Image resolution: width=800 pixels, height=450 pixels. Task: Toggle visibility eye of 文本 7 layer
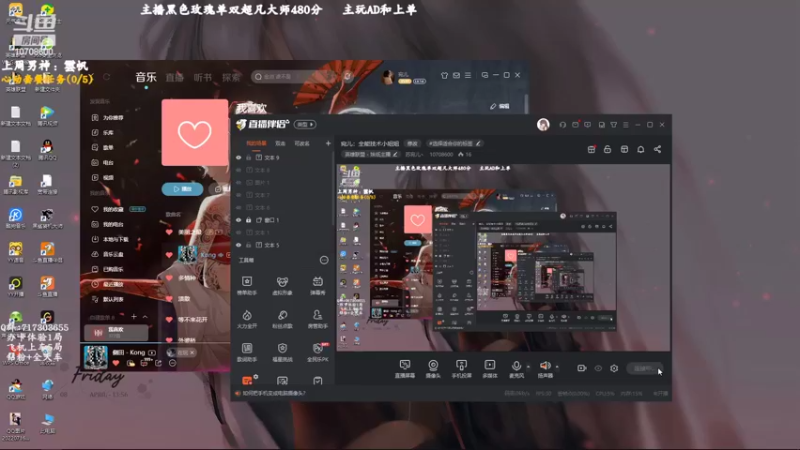click(238, 195)
